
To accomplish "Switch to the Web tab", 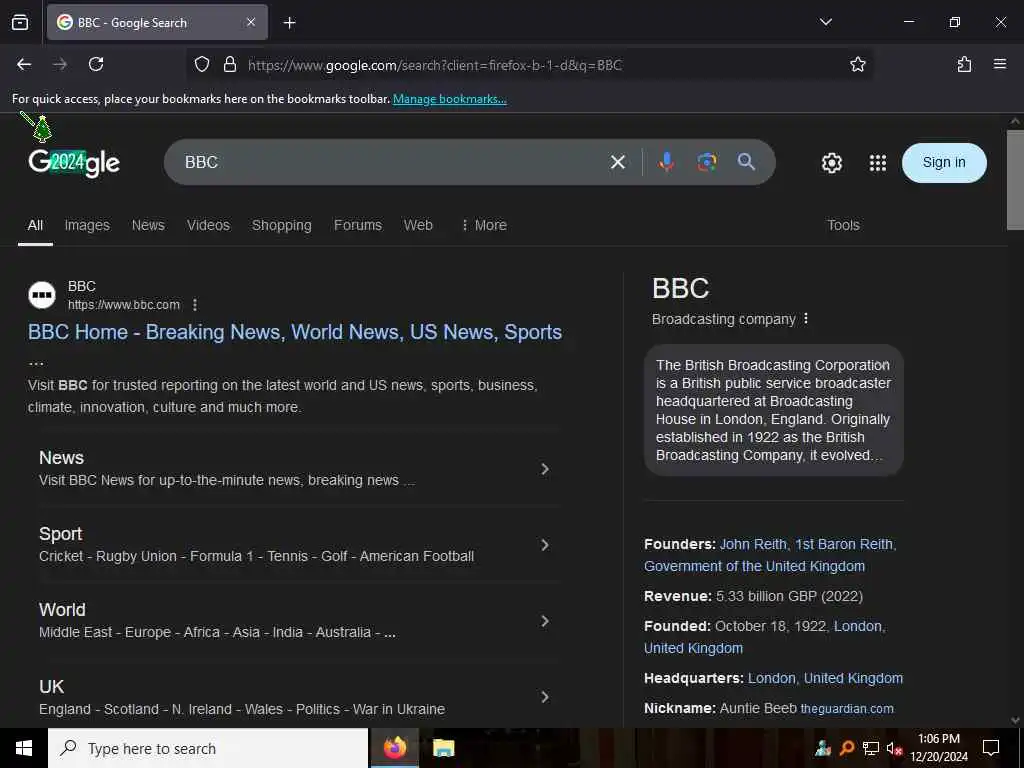I will point(418,225).
